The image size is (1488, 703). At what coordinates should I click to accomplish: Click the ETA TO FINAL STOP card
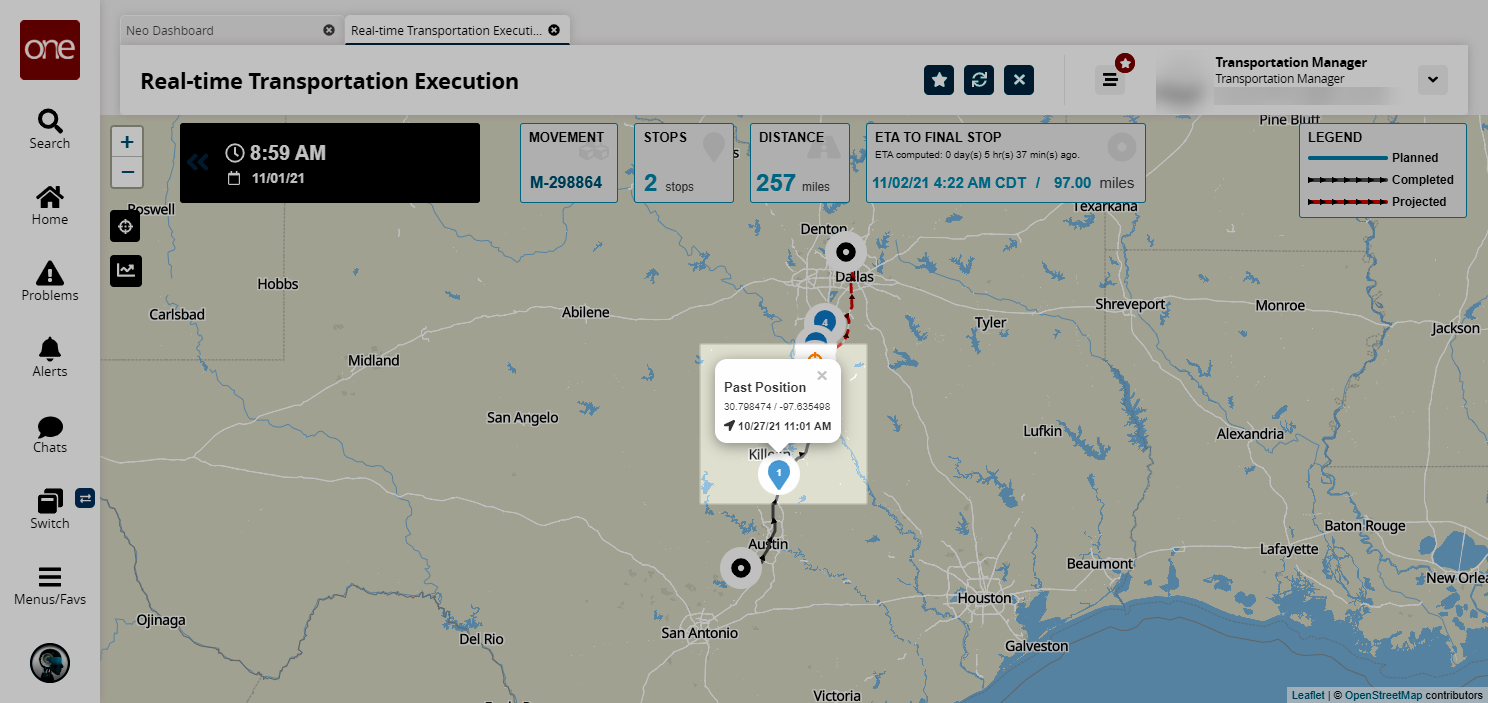(1005, 163)
